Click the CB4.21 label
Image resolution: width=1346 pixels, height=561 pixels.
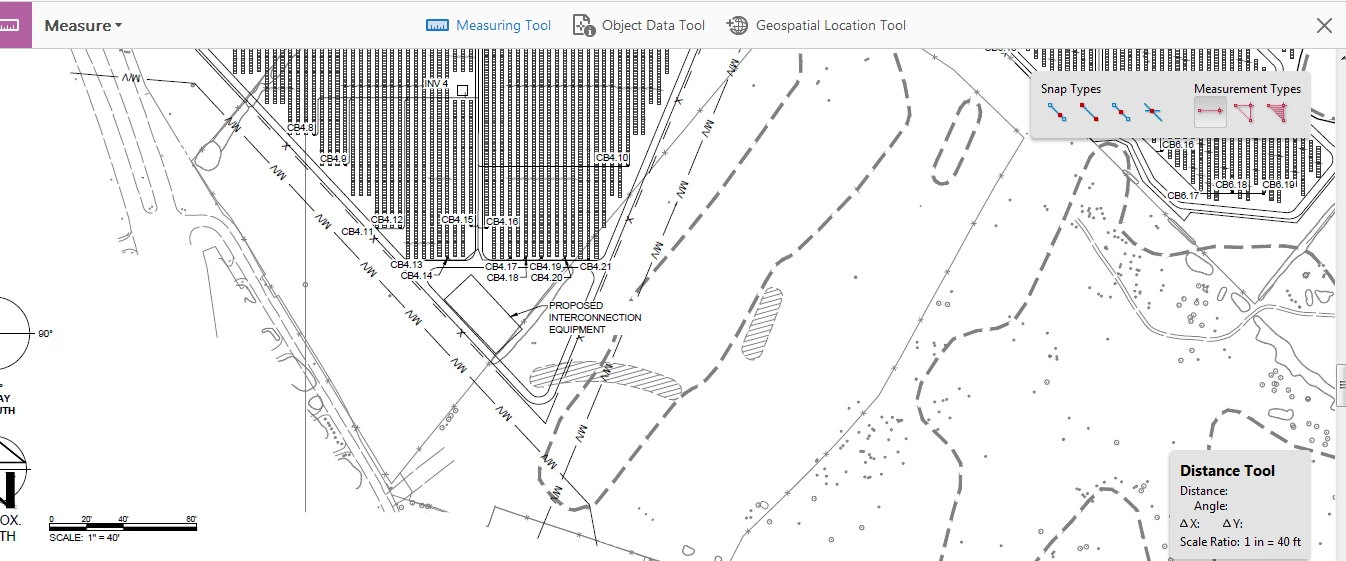(x=595, y=267)
